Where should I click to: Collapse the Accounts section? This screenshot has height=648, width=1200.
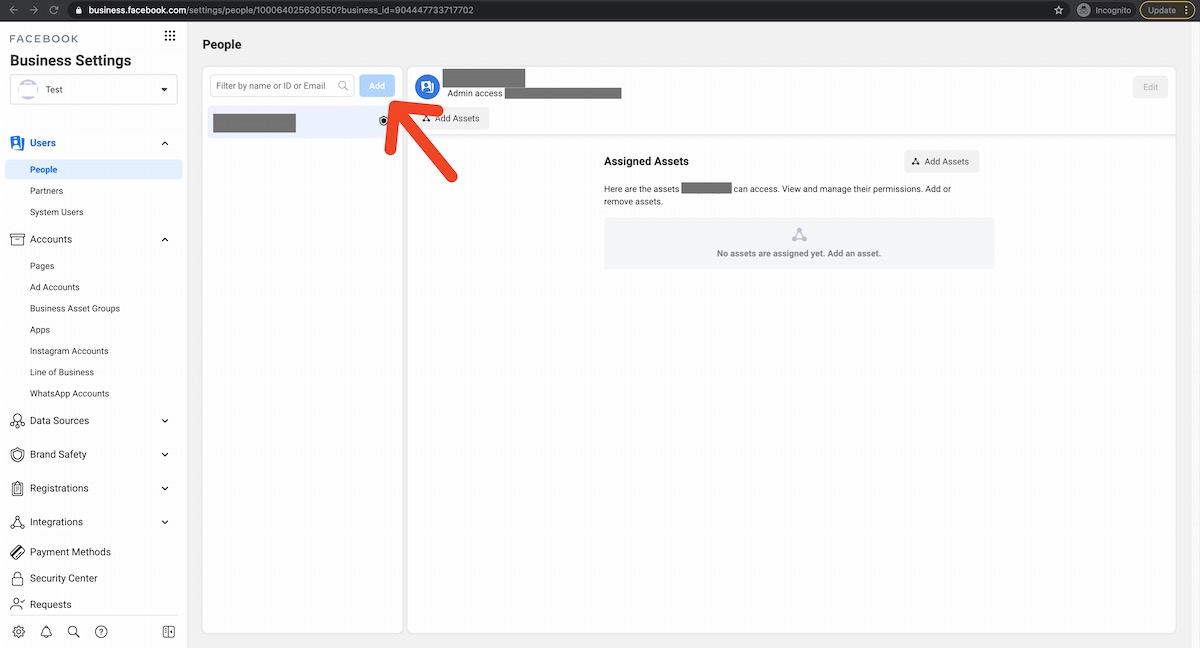(165, 239)
